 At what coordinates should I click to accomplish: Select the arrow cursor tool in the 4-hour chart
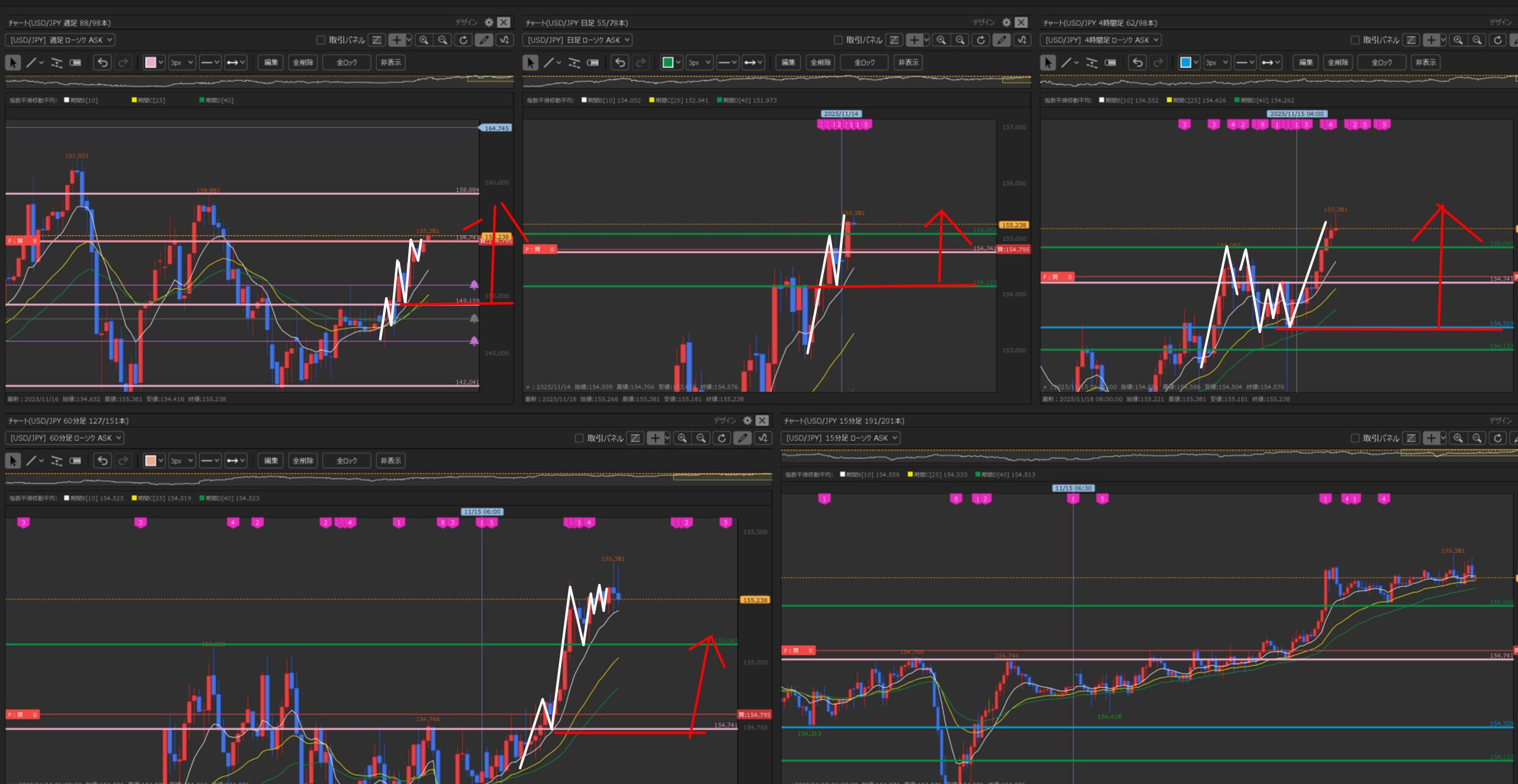coord(1047,62)
